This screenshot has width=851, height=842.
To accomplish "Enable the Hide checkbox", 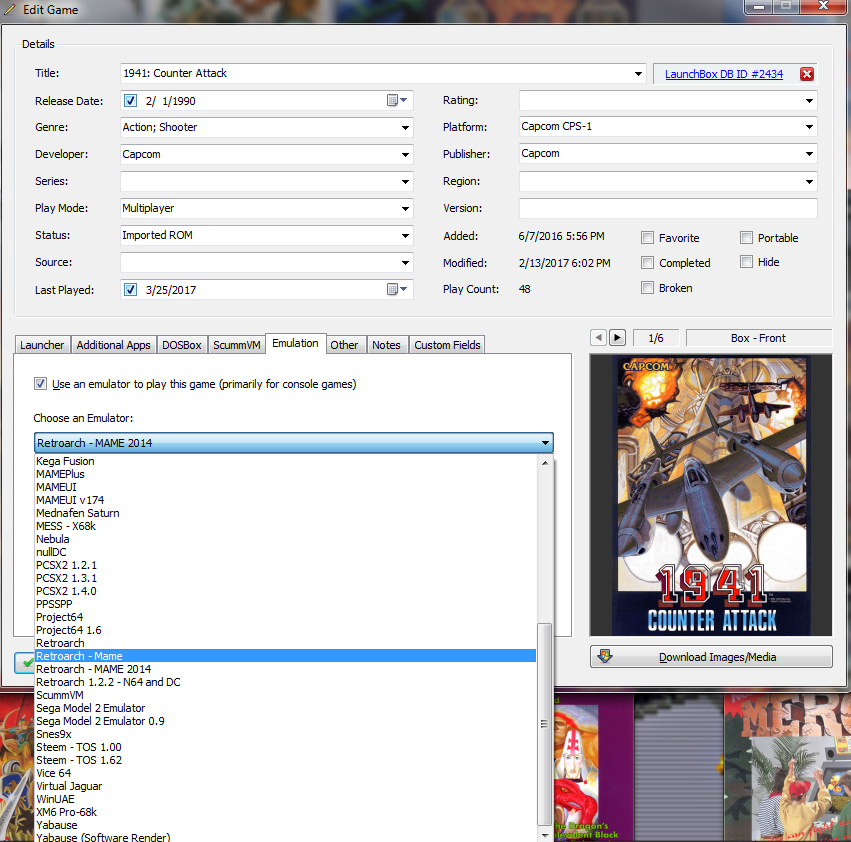I will 746,262.
